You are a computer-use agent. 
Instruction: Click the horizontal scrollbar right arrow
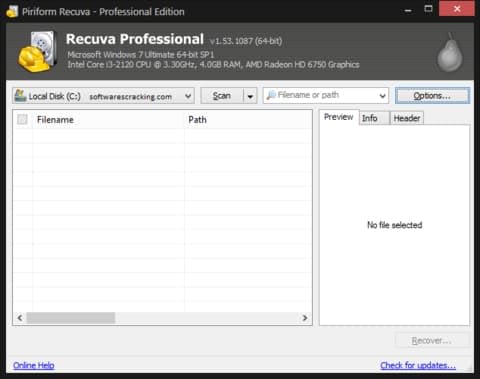point(305,318)
